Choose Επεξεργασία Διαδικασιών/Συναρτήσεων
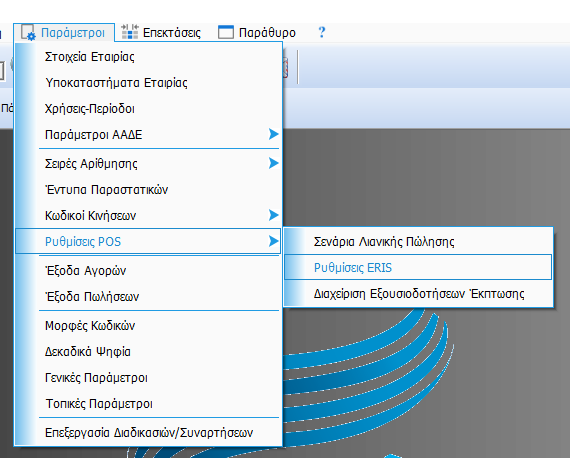The image size is (570, 458). click(x=148, y=433)
